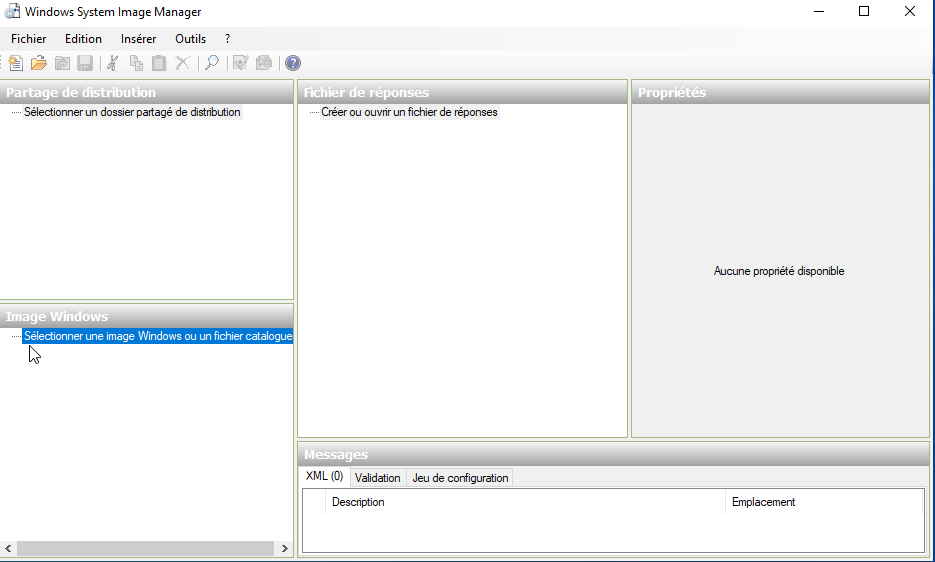
Task: Click the New answer file toolbar icon
Action: (x=16, y=63)
